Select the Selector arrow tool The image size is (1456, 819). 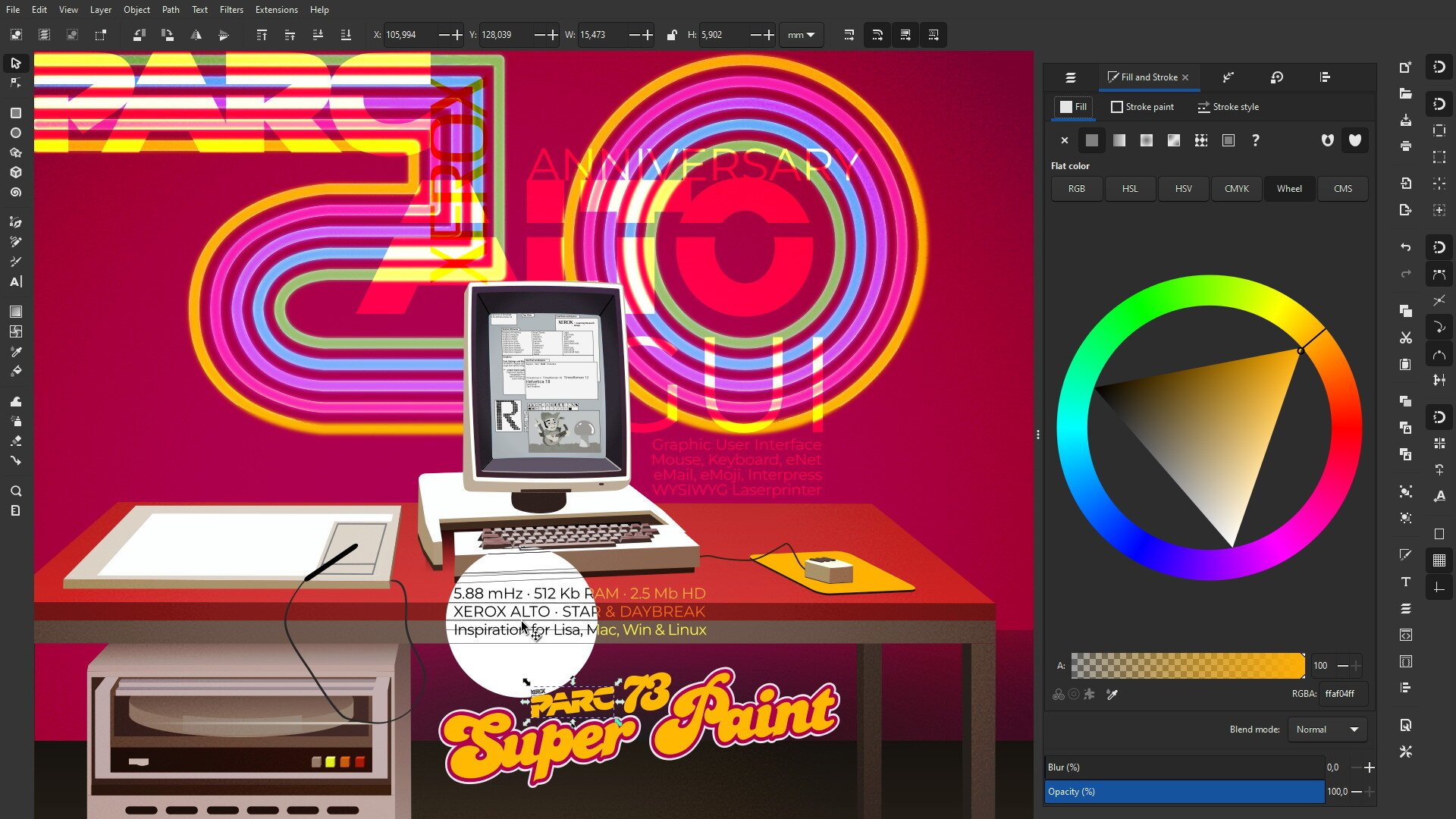click(x=15, y=63)
